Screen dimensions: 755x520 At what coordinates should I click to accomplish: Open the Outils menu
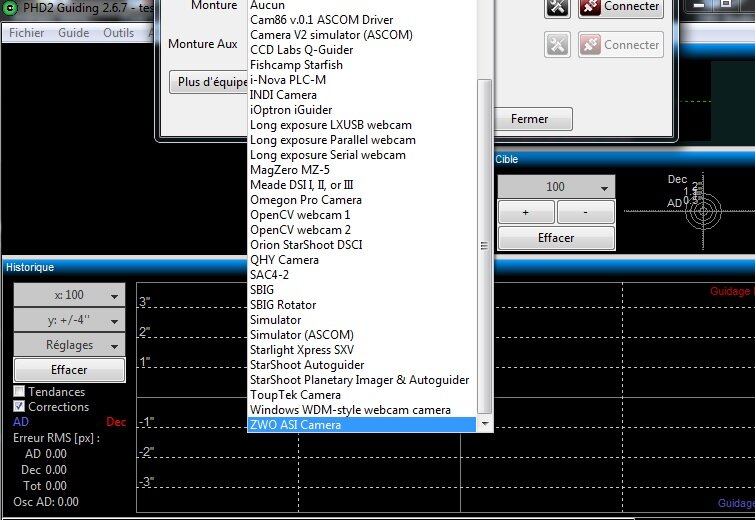(x=118, y=33)
